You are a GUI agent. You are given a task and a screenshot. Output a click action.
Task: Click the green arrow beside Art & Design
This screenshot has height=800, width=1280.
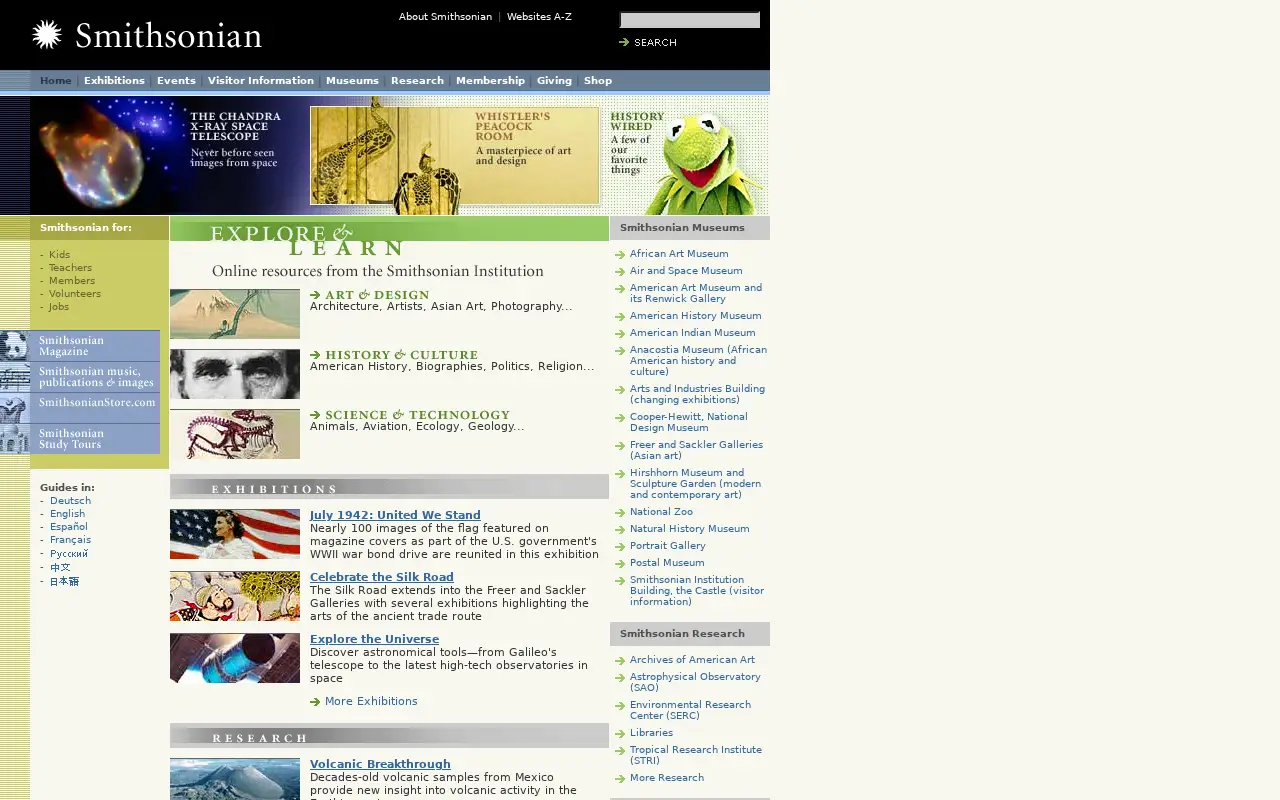coord(315,295)
